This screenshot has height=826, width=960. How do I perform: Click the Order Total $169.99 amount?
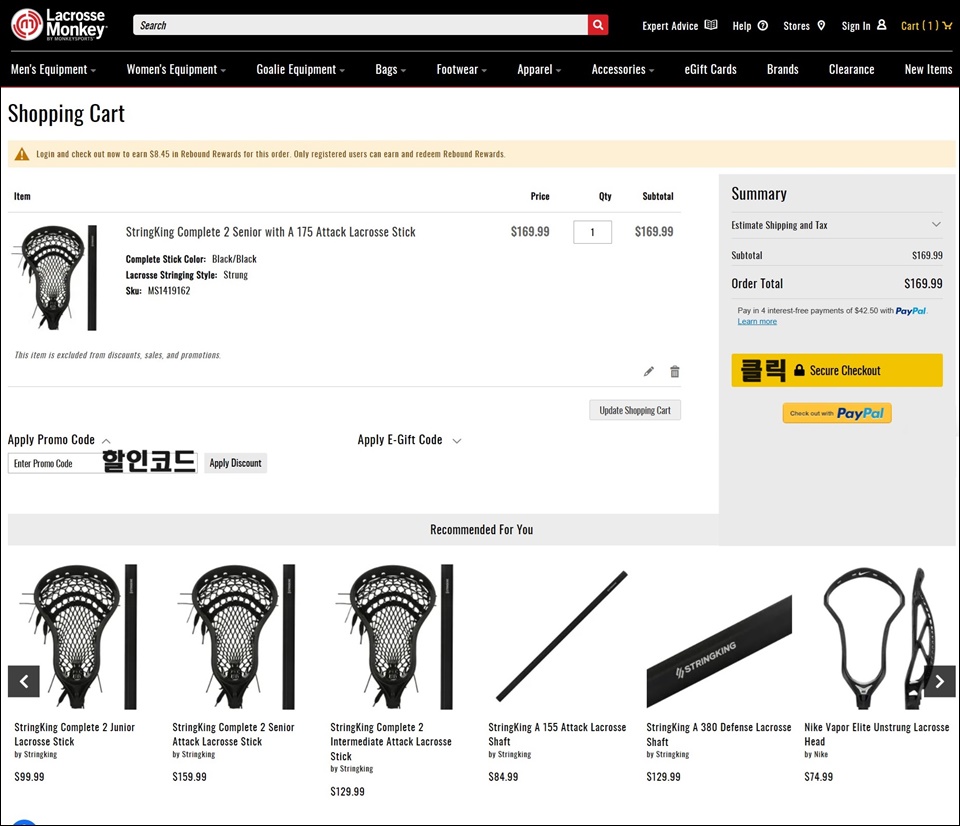coord(923,283)
